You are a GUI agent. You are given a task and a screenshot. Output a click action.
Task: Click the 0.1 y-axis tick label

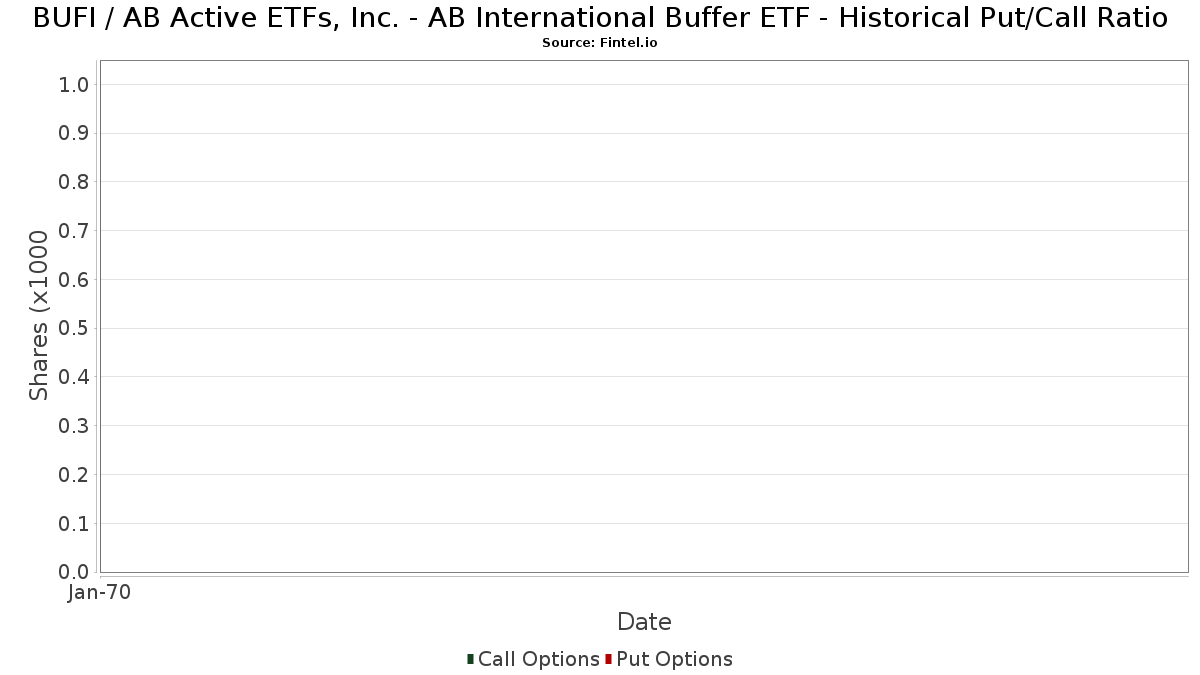point(74,524)
